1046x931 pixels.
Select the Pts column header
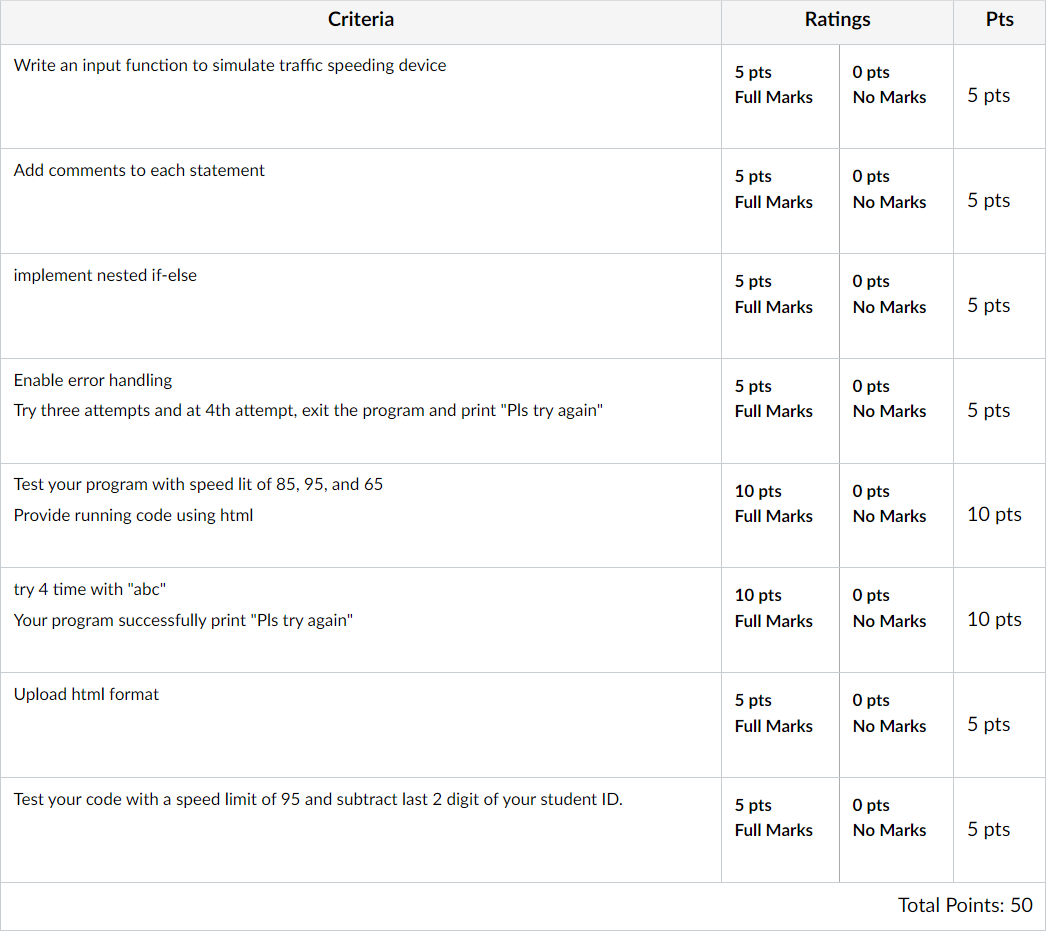(999, 20)
